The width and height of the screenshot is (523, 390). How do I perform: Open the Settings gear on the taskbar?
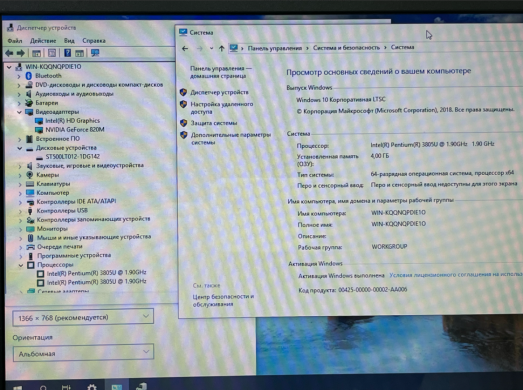point(92,387)
